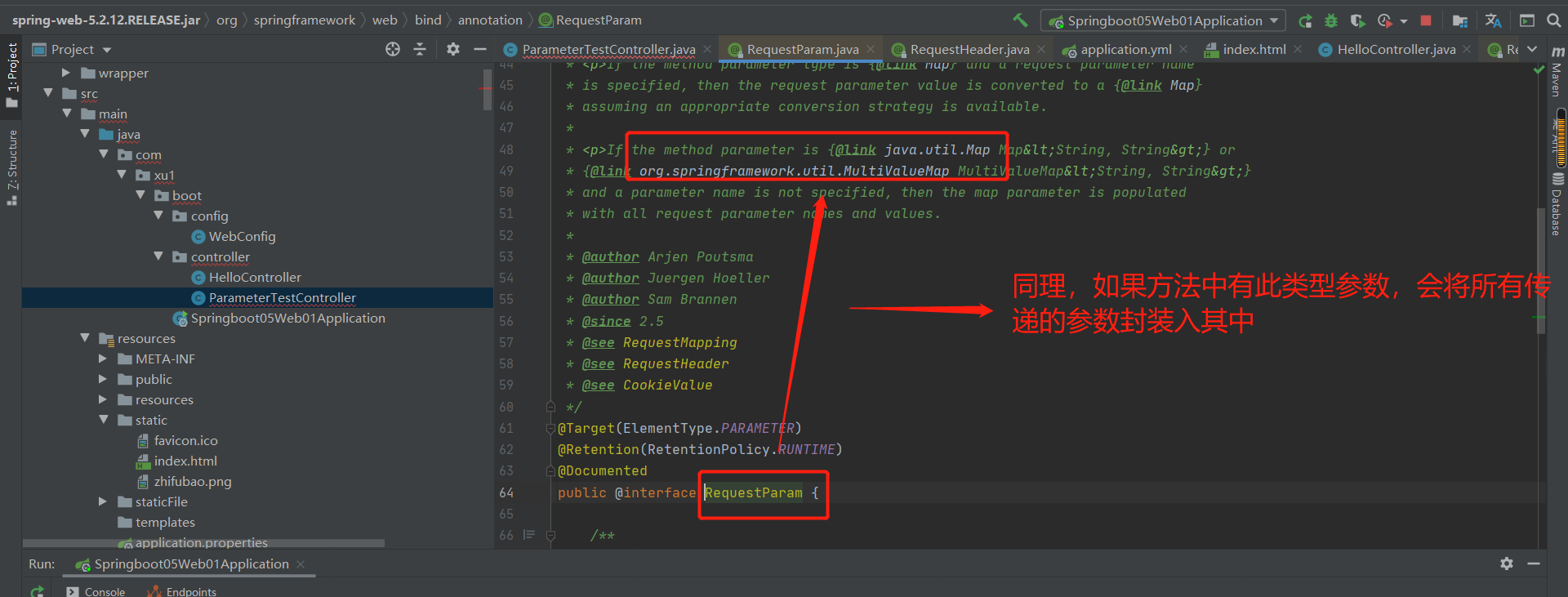Show hidden editor tabs dropdown
This screenshot has width=1568, height=597.
(1532, 49)
